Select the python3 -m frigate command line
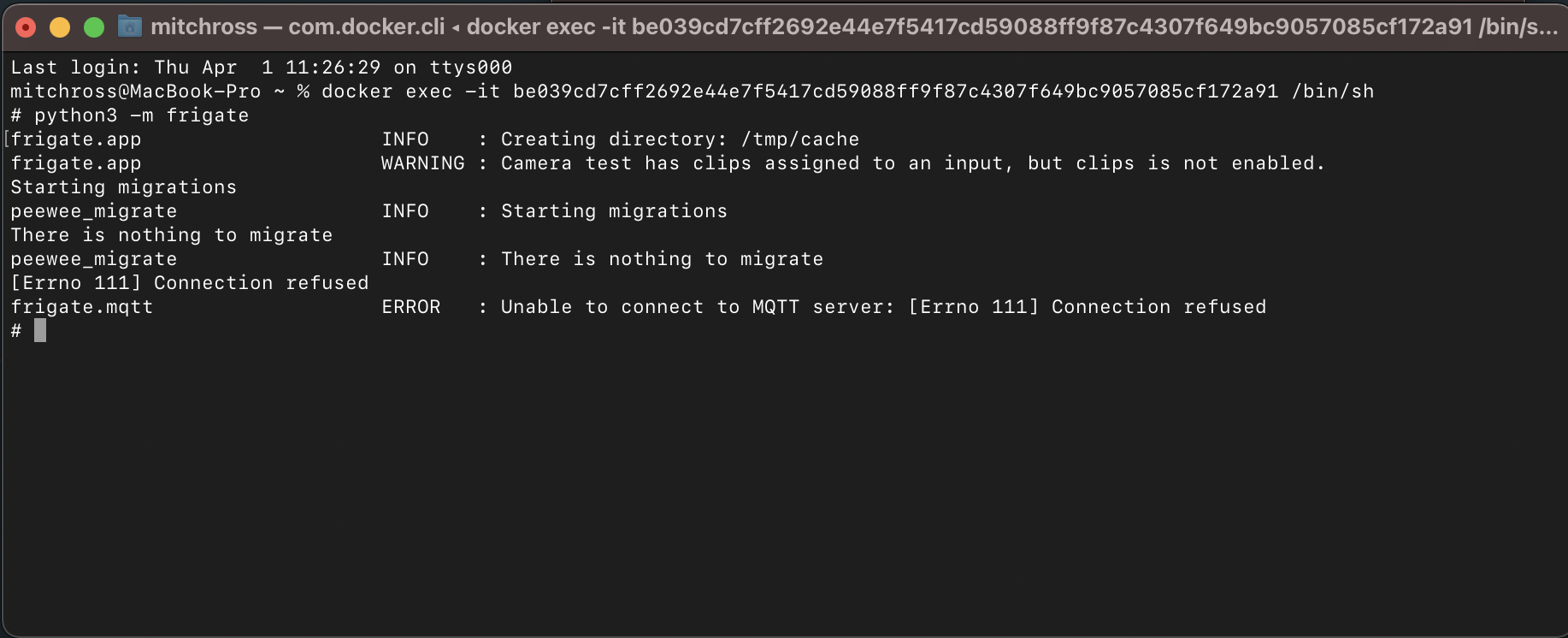Screen dimensions: 1568x638 click(130, 115)
